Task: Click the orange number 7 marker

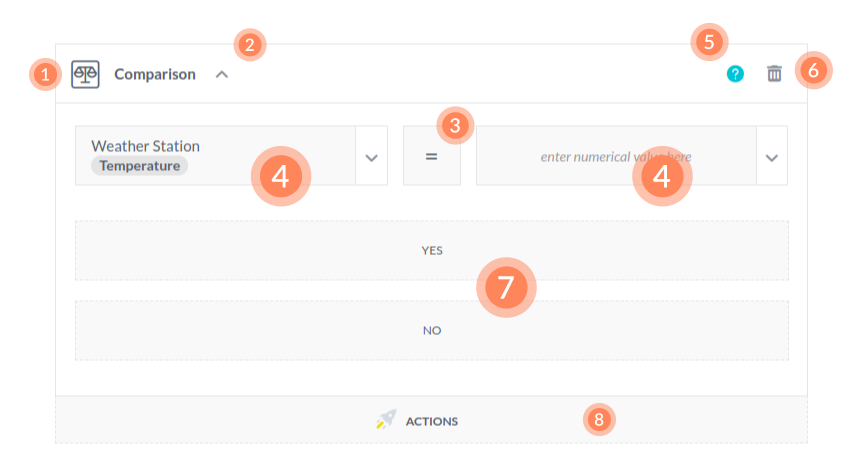Action: point(505,287)
